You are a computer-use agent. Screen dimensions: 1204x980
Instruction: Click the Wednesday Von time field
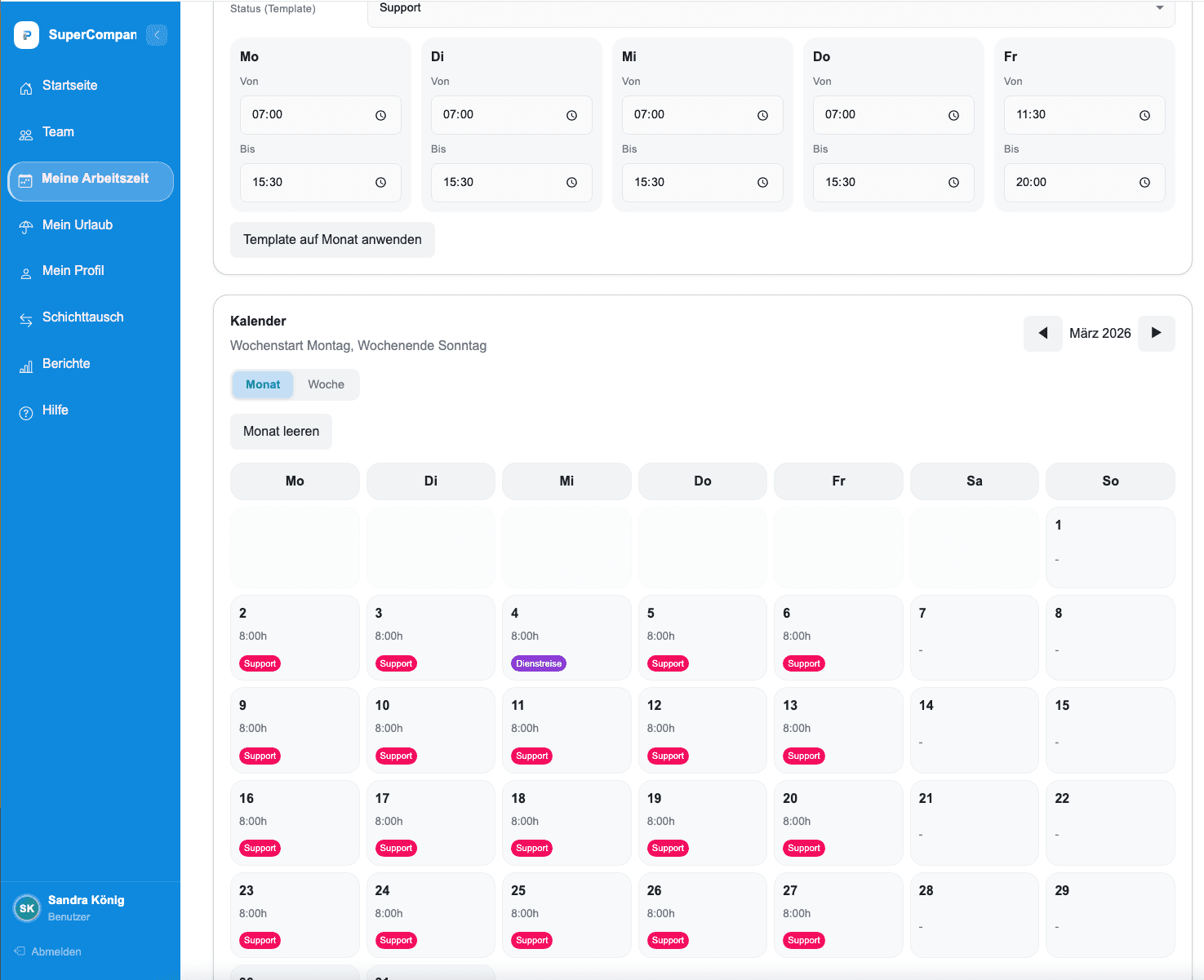690,115
